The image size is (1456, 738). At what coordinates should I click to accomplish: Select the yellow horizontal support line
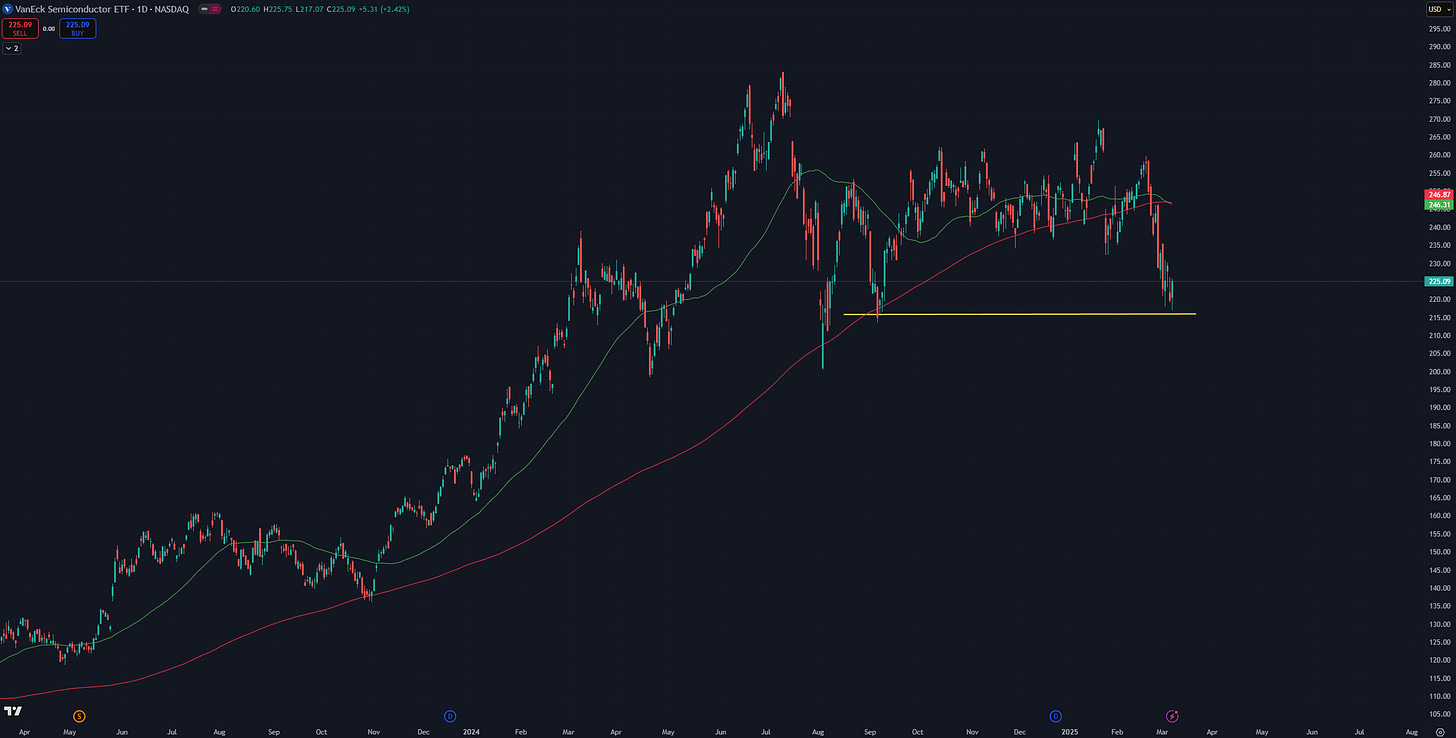click(x=1019, y=315)
